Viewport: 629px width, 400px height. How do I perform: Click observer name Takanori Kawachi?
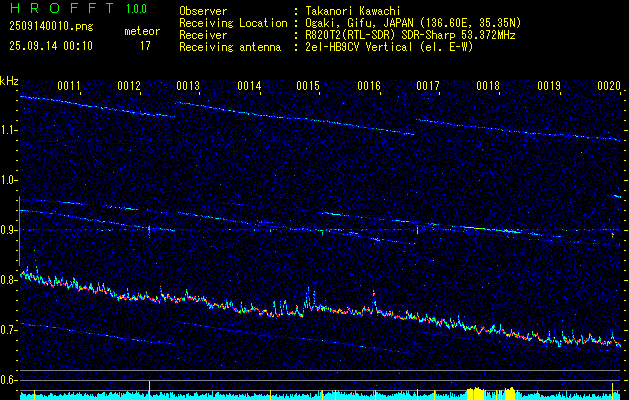coord(353,11)
